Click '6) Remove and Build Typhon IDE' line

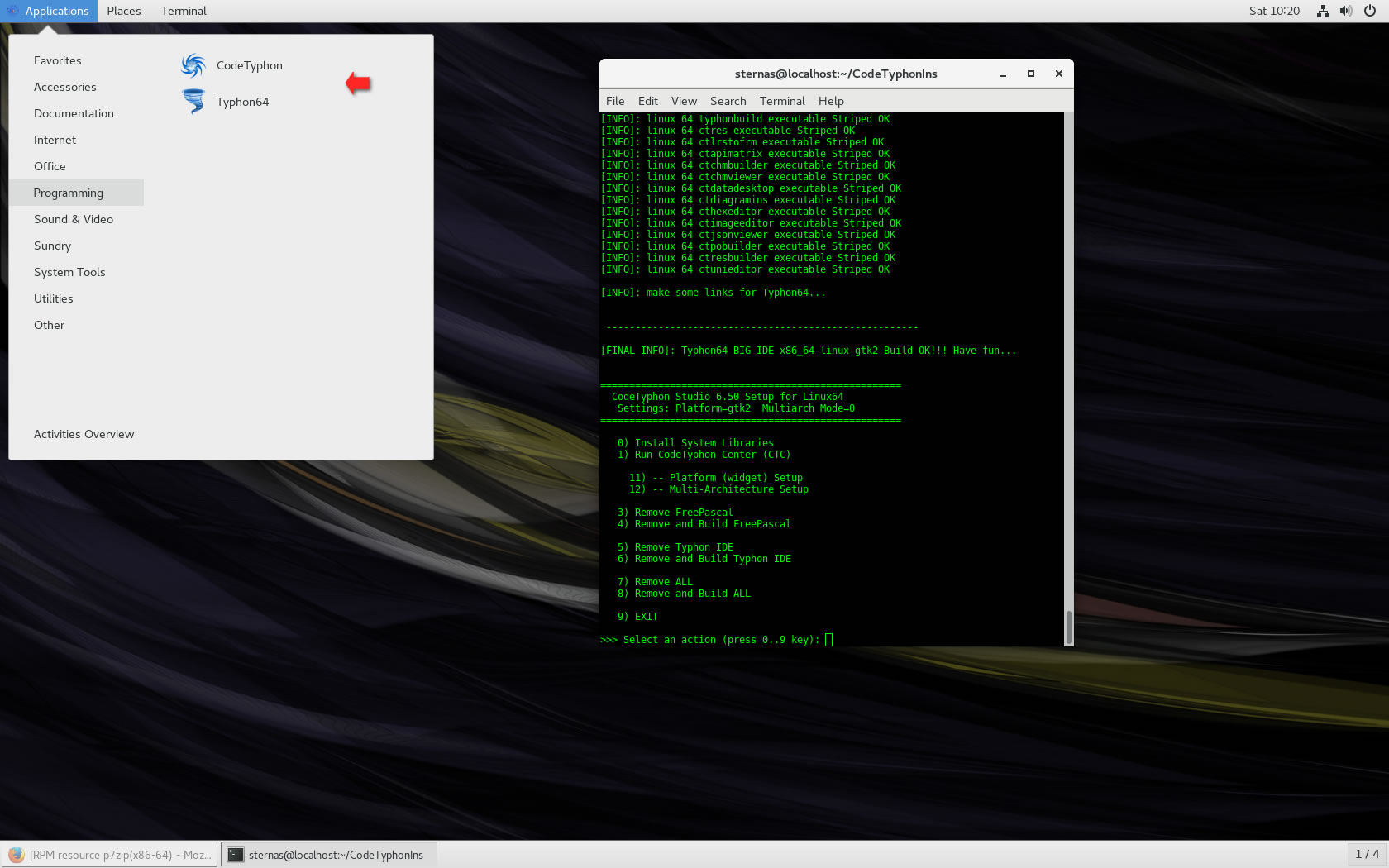point(704,559)
